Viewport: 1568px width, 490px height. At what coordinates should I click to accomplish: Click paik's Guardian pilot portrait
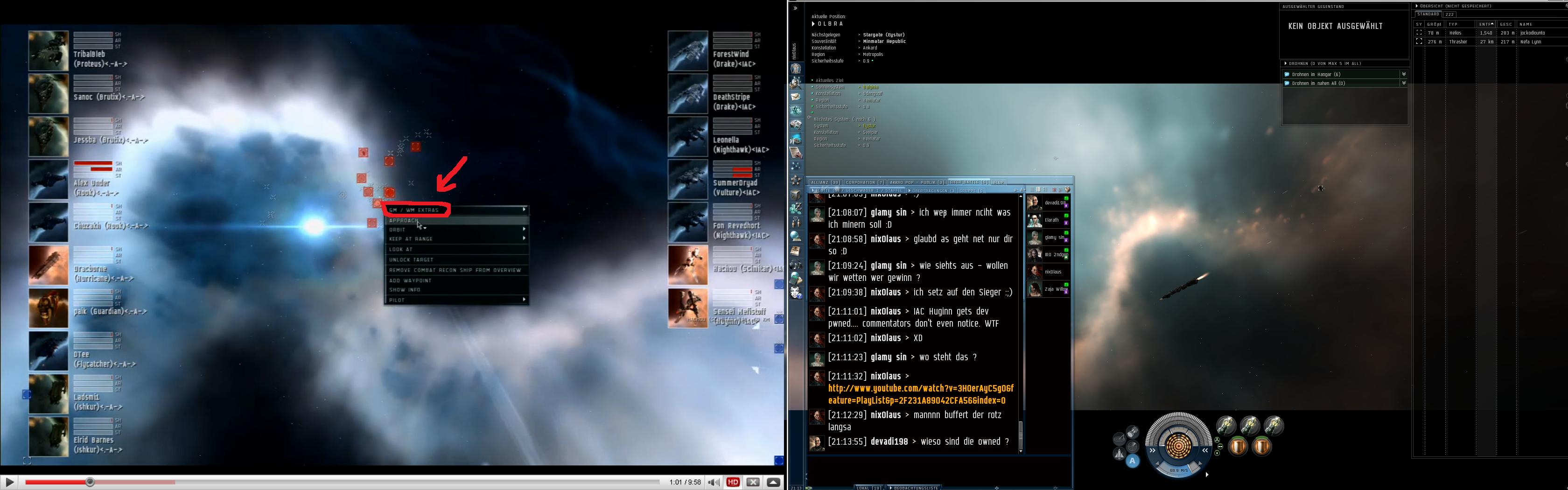coord(48,308)
